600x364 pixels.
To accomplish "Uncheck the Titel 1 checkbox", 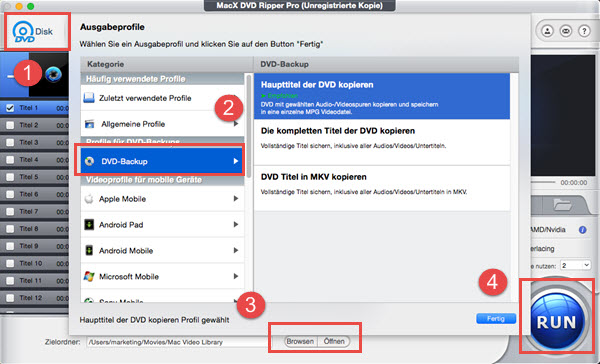I will [10, 108].
